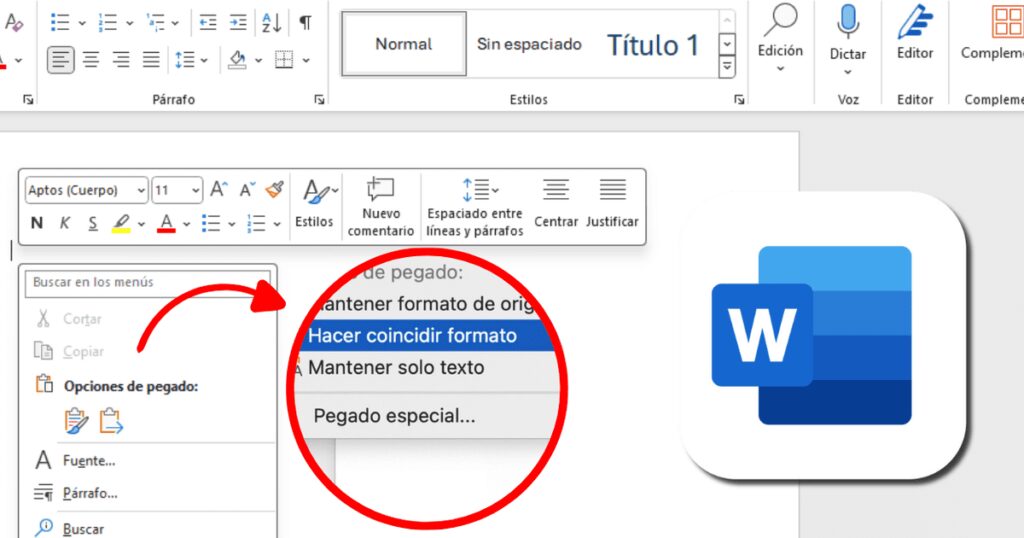Click the Buscar en los menús field

click(x=147, y=282)
